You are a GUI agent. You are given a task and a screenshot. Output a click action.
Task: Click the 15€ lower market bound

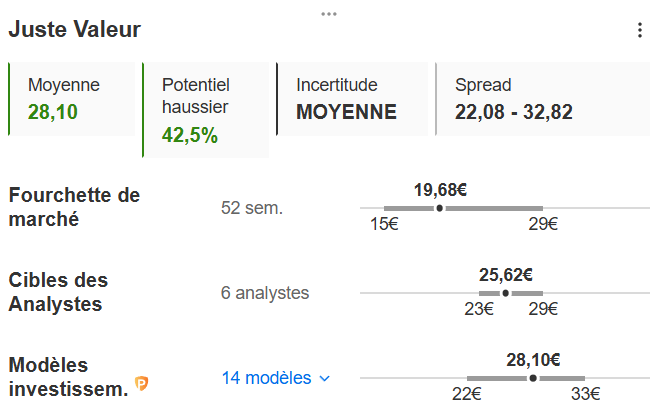[384, 224]
